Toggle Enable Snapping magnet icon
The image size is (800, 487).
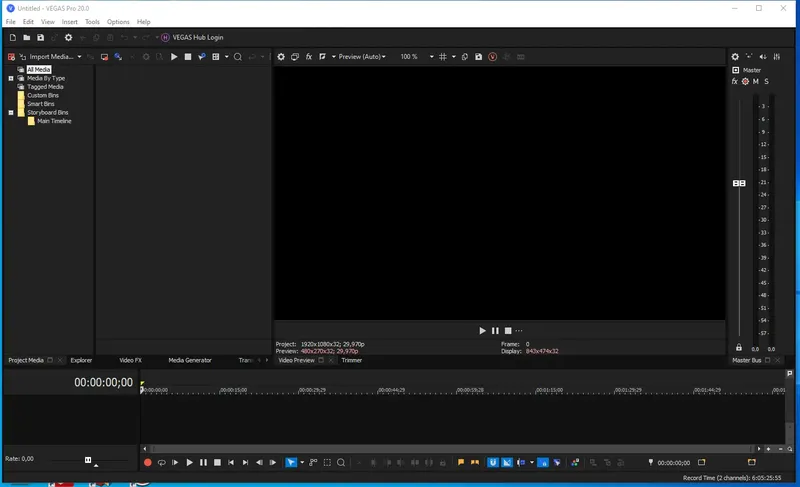tap(492, 463)
